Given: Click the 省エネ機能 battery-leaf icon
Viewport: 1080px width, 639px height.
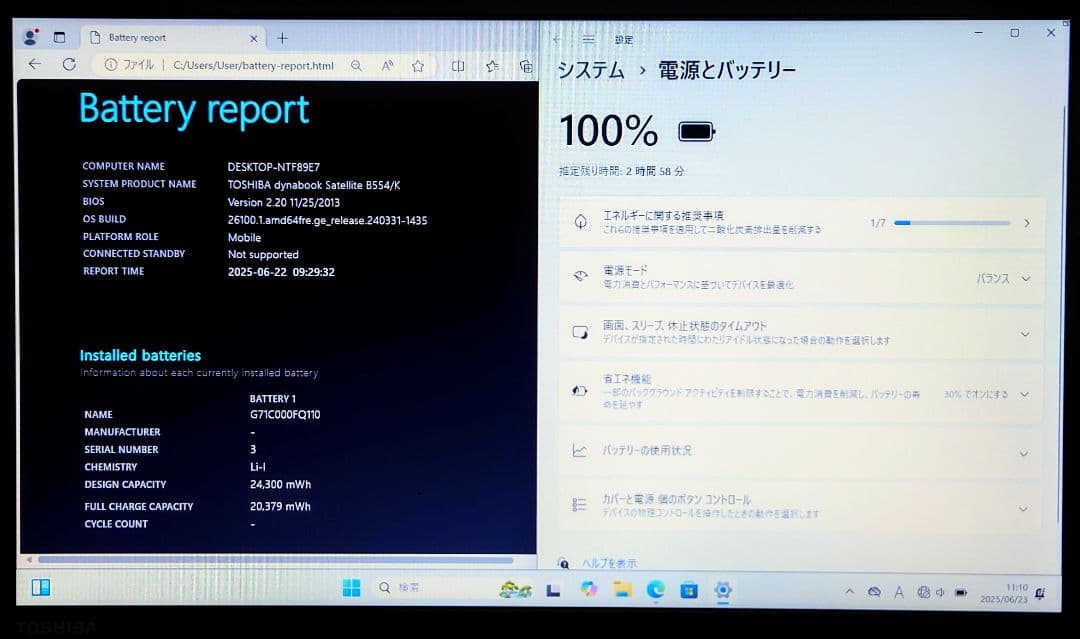Looking at the screenshot, I should (580, 393).
